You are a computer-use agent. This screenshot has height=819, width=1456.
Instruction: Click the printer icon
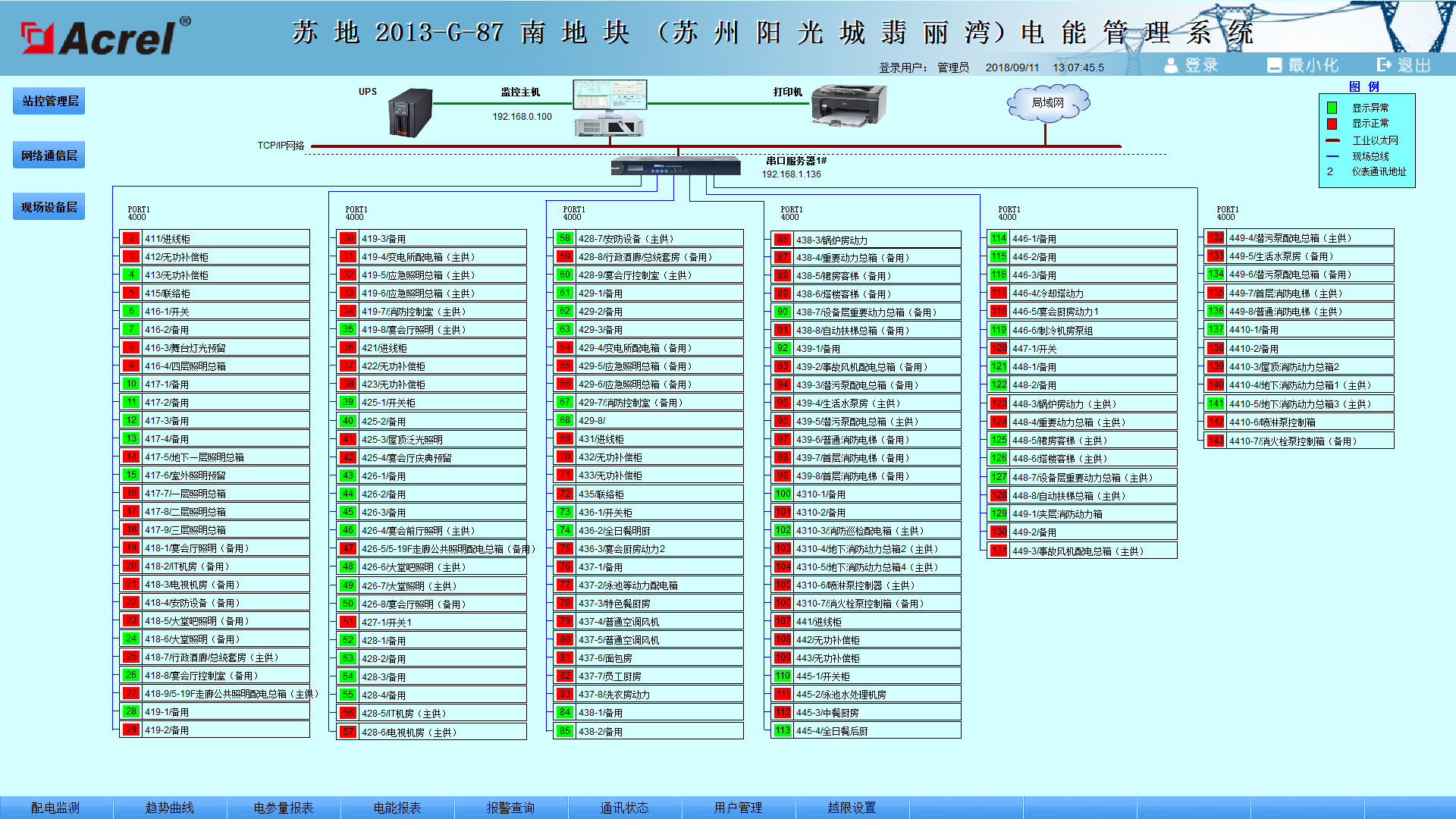pos(849,105)
